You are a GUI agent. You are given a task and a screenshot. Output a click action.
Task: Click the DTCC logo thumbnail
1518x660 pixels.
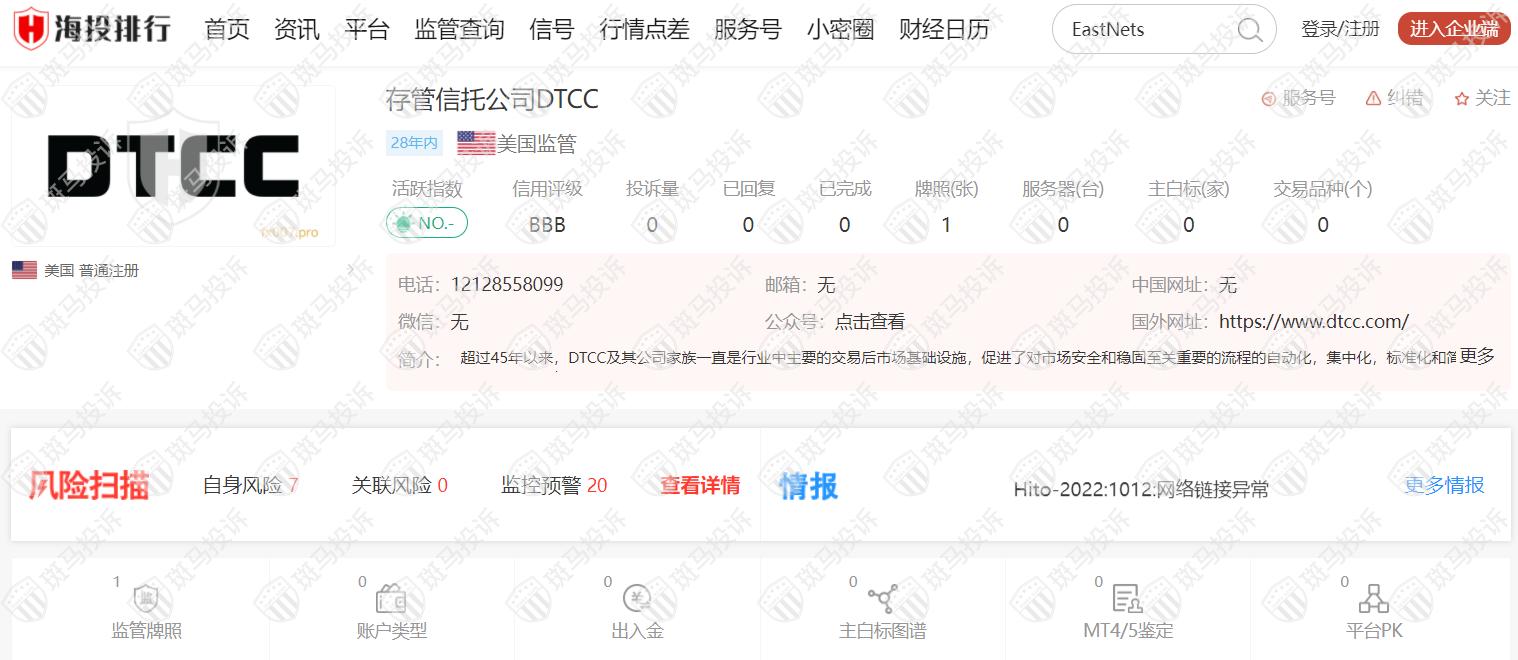[173, 166]
